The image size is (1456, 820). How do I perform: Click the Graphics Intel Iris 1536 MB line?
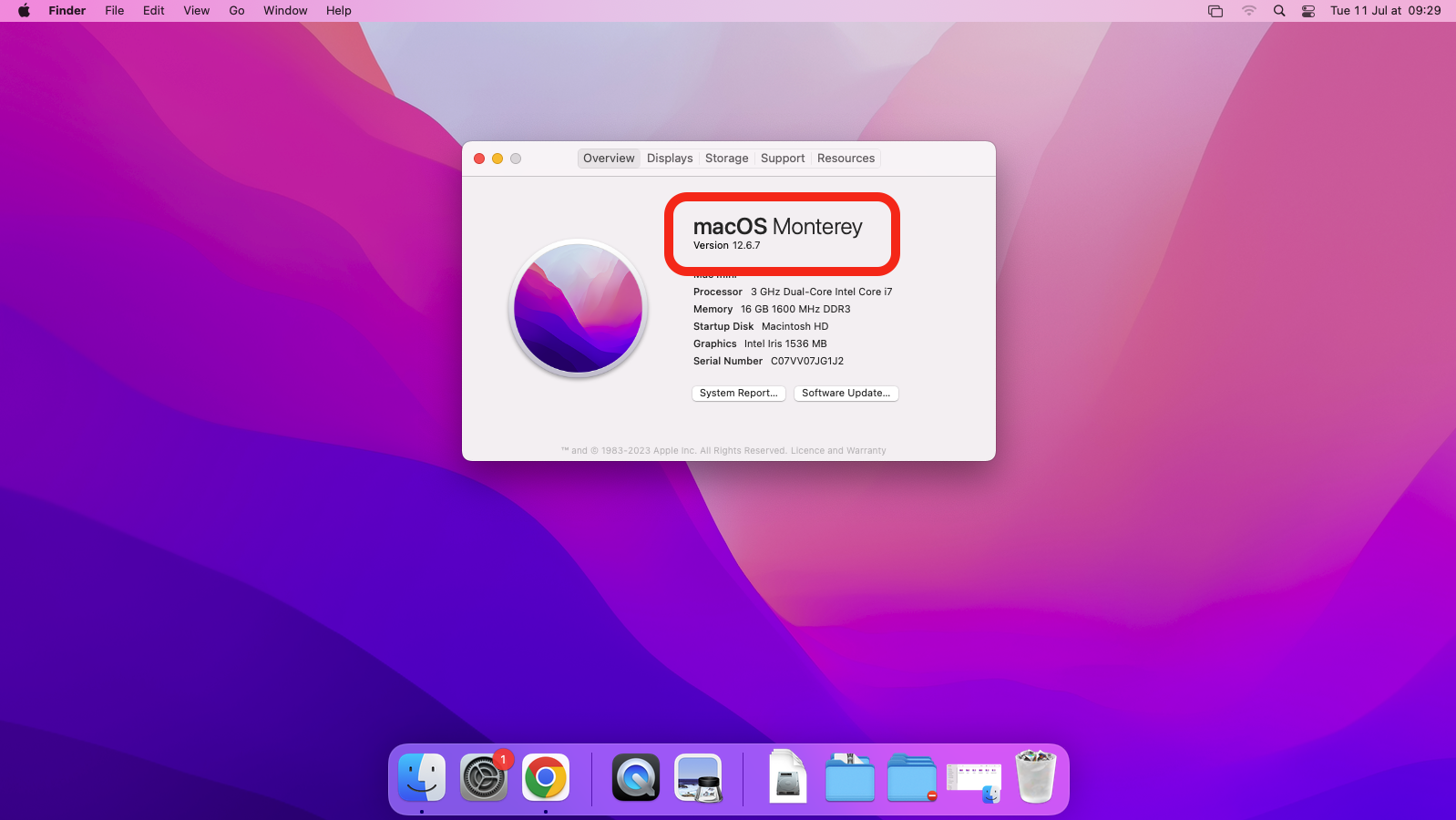pyautogui.click(x=760, y=344)
